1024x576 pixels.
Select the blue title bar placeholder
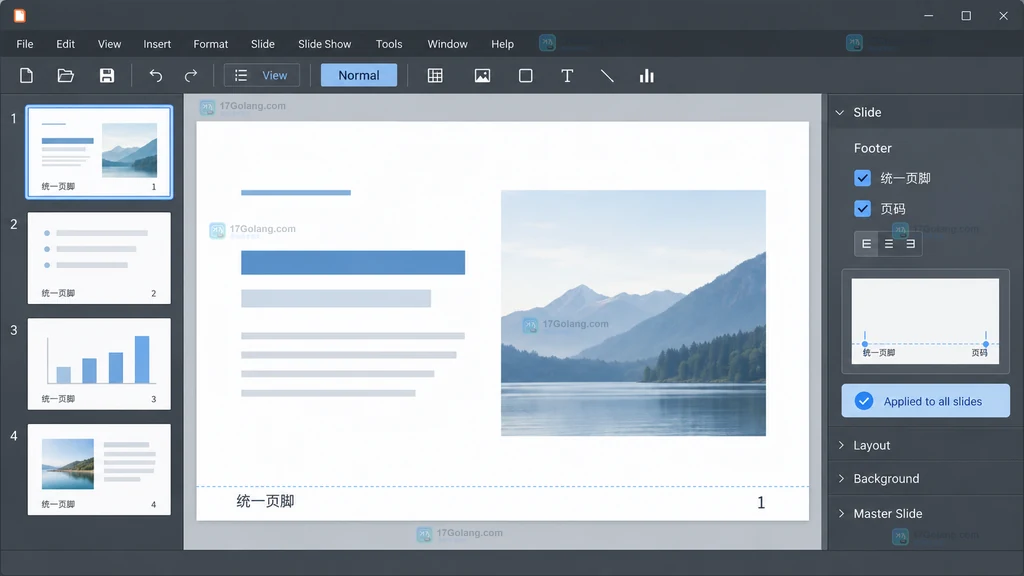click(x=353, y=263)
